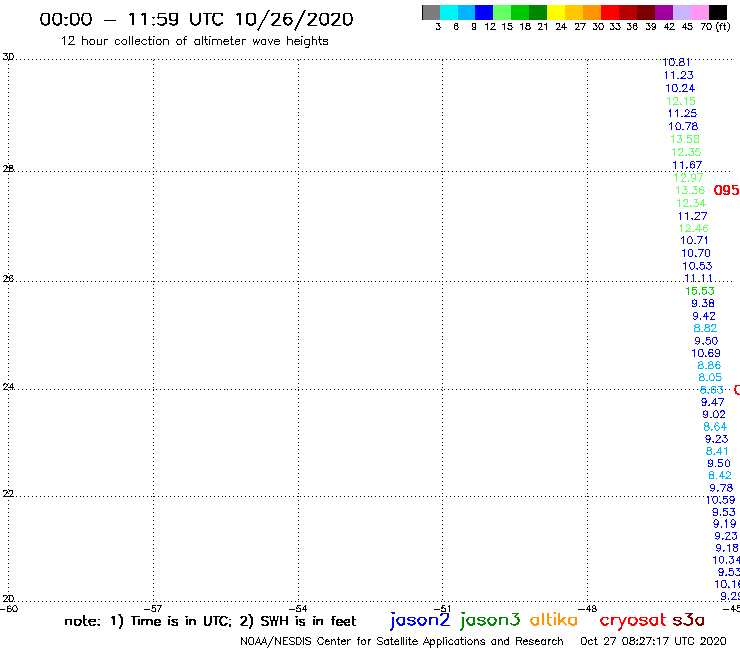Screen dimensions: 740x650
Task: Select the light blue value 8.64
Action: (x=715, y=427)
